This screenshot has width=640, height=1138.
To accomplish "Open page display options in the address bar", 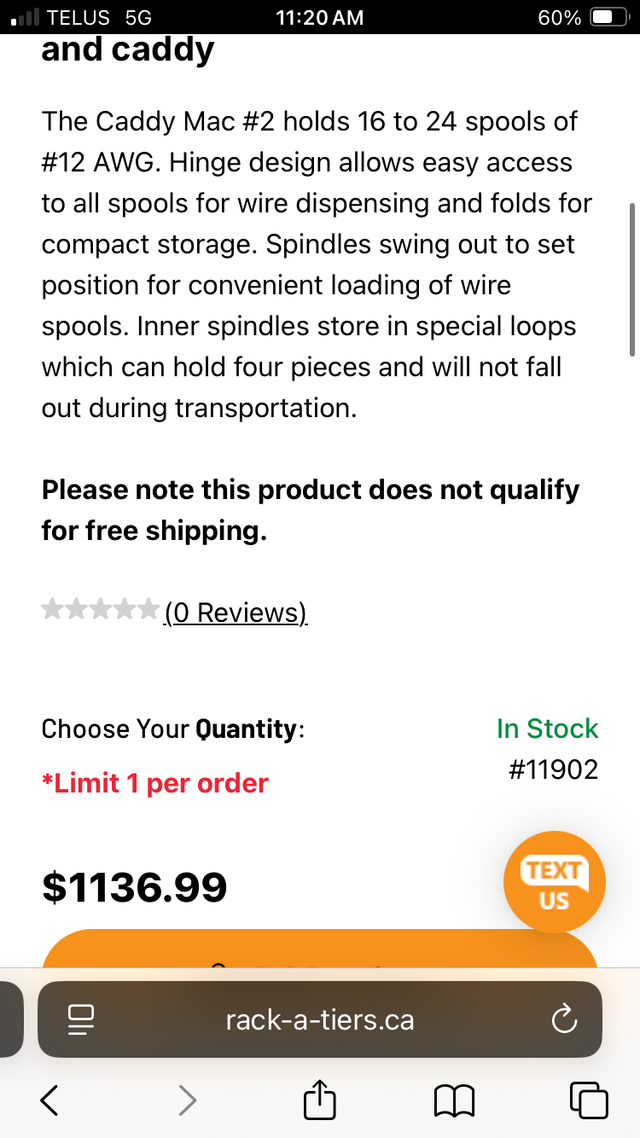I will pyautogui.click(x=81, y=1019).
